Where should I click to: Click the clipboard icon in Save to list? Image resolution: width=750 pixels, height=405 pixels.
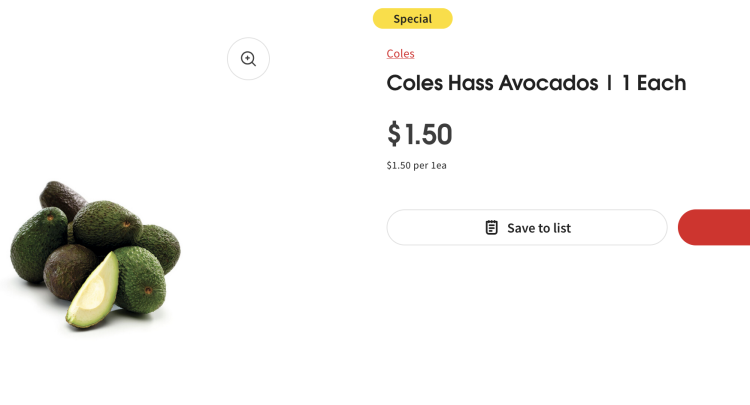(x=491, y=228)
